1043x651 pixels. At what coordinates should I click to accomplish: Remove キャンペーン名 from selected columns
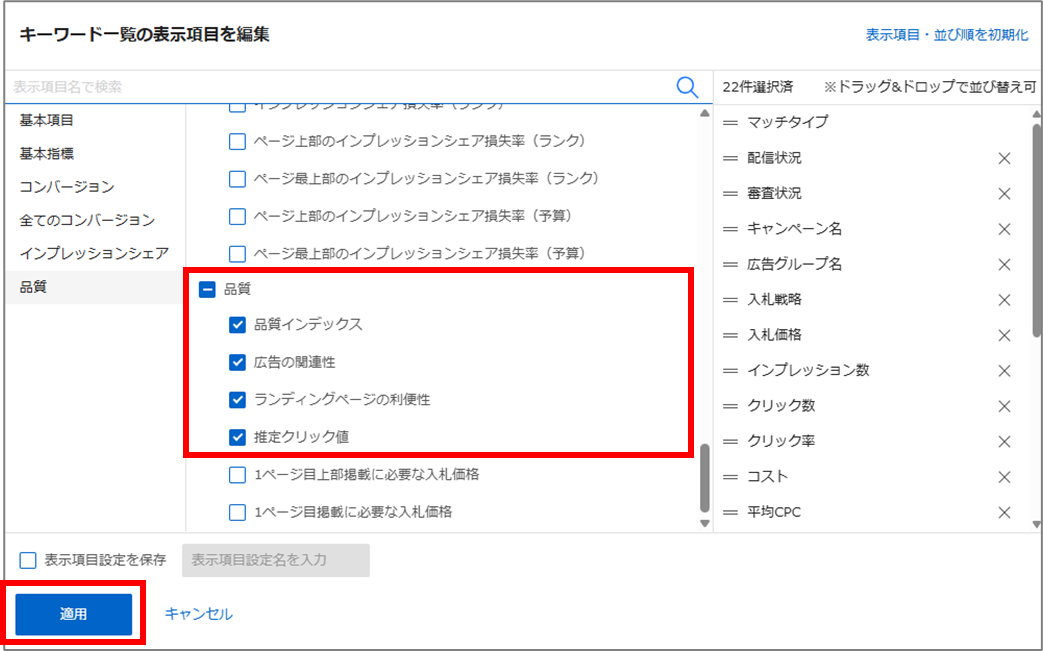1004,229
